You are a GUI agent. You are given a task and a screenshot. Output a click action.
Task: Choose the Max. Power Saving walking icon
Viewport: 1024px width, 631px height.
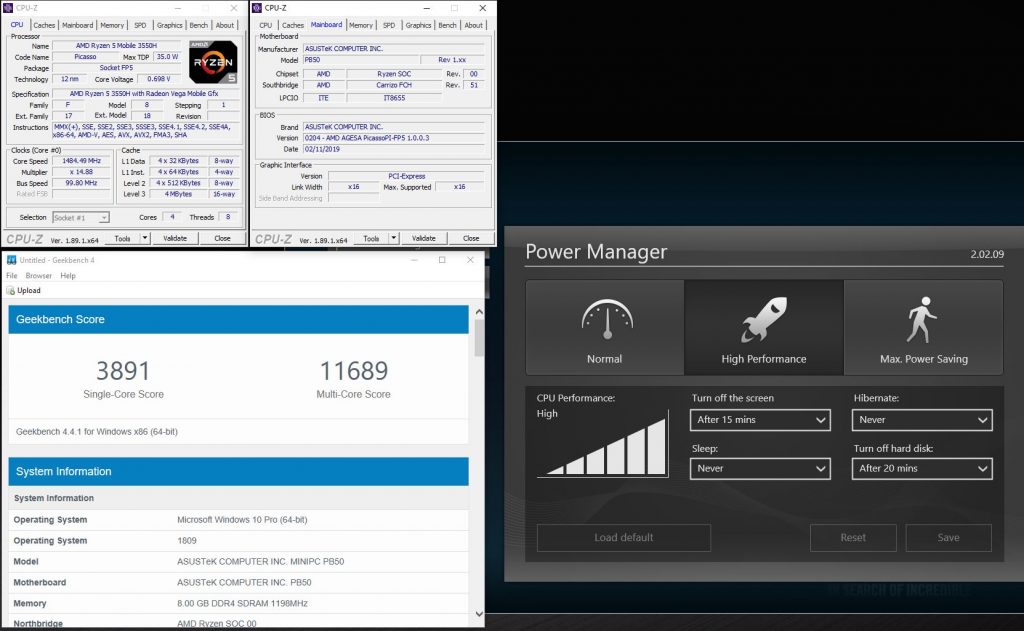(x=923, y=328)
